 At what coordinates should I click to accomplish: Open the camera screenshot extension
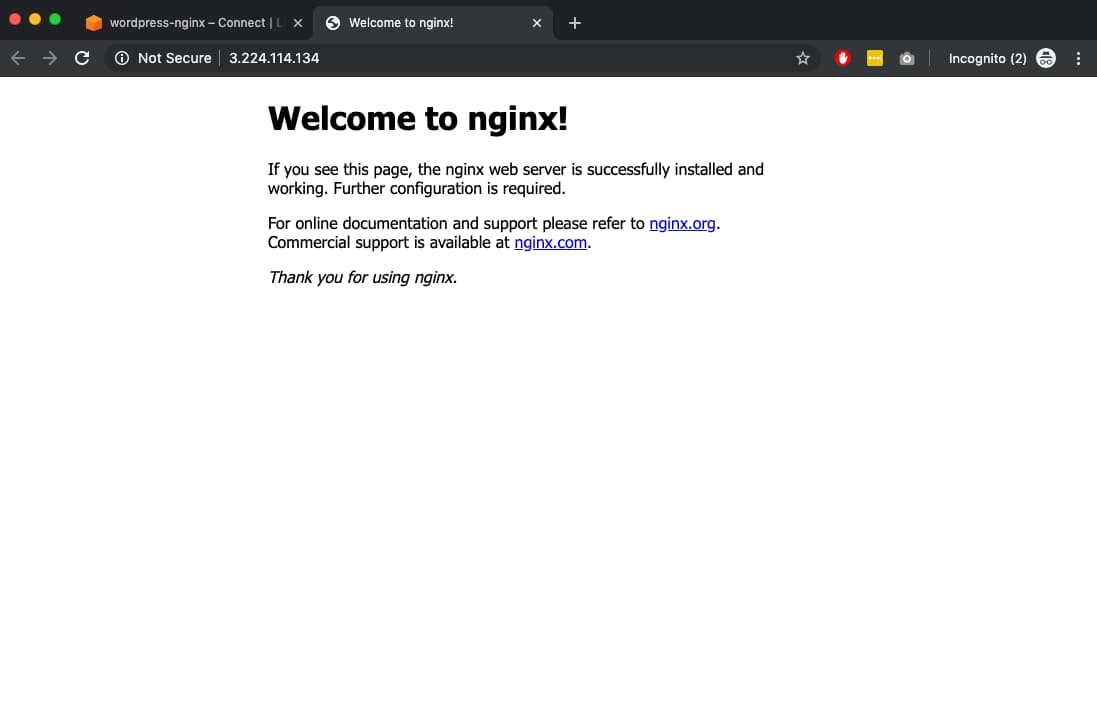click(907, 59)
